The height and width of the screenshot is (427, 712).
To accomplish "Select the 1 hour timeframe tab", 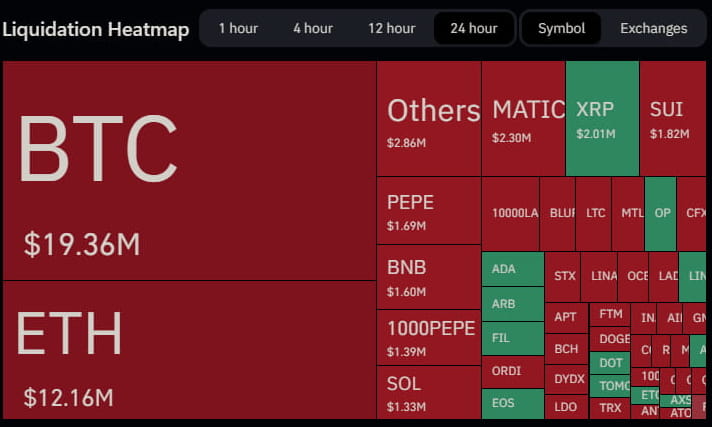I will click(238, 28).
